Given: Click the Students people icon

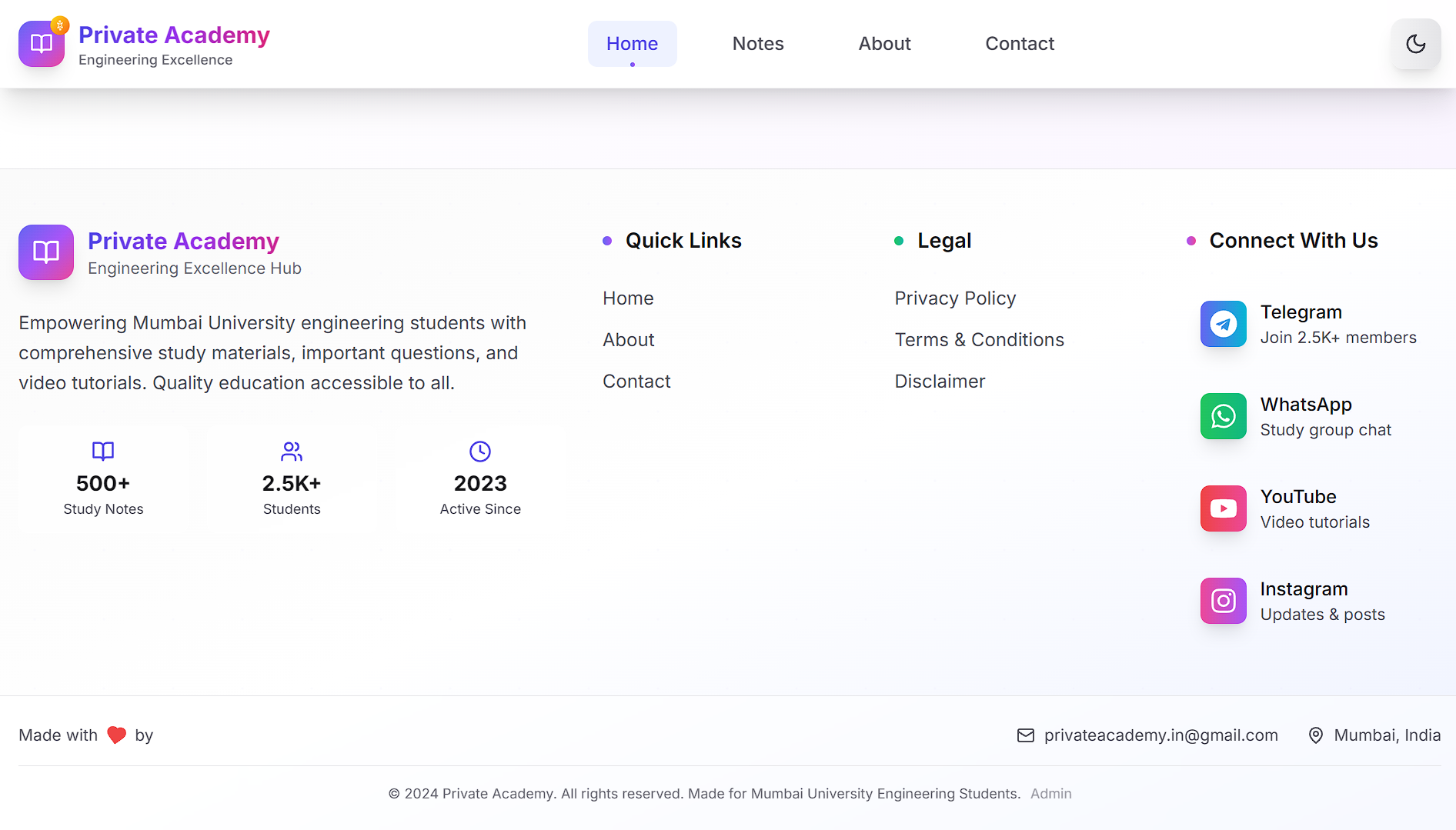Looking at the screenshot, I should 292,451.
